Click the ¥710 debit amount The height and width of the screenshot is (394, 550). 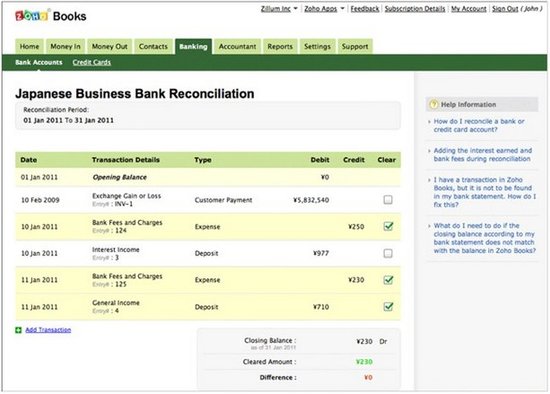click(321, 307)
